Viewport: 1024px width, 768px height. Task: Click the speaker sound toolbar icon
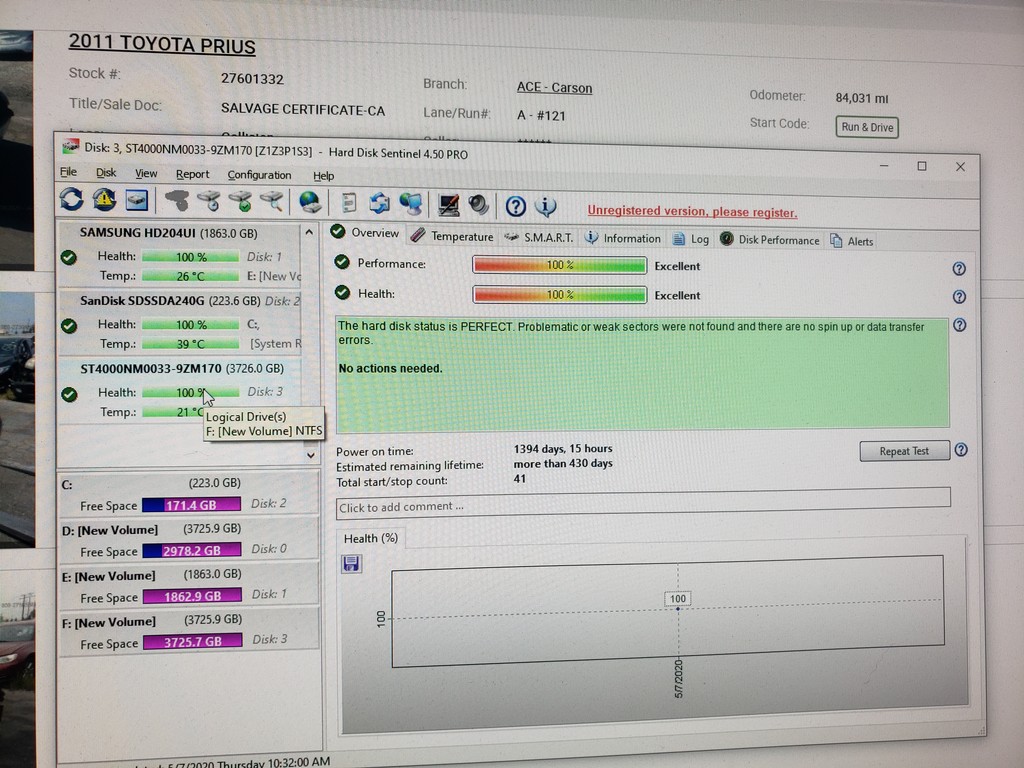pos(479,205)
